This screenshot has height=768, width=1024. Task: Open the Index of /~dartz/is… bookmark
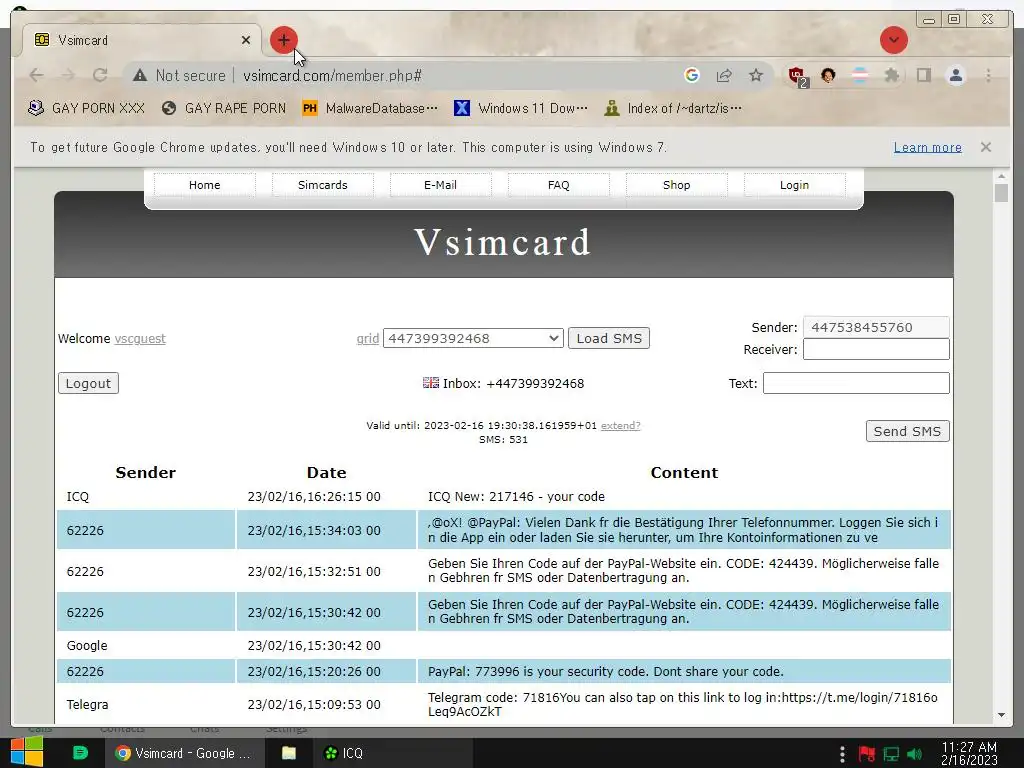click(673, 108)
